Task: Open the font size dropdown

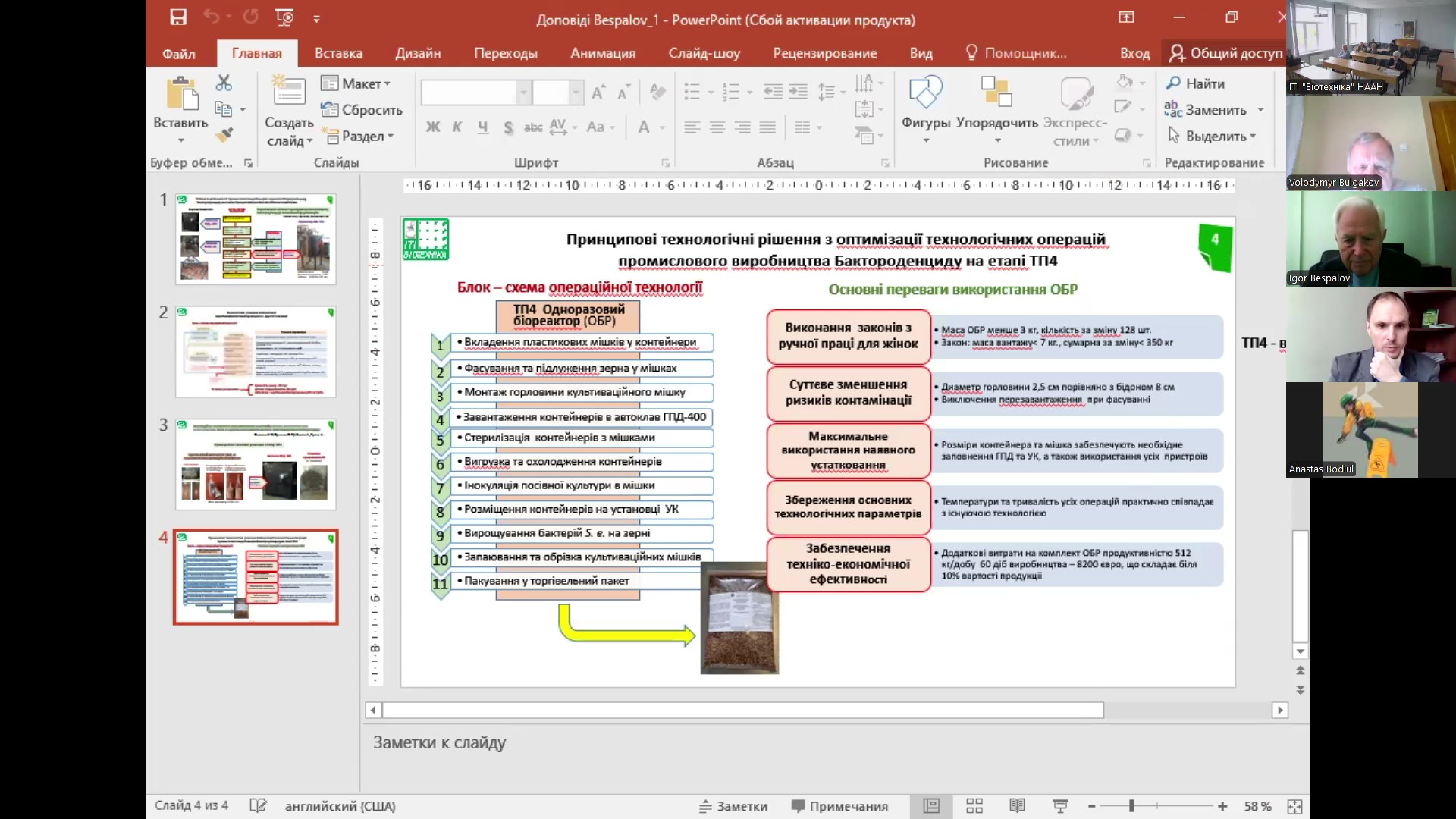Action: [x=576, y=93]
